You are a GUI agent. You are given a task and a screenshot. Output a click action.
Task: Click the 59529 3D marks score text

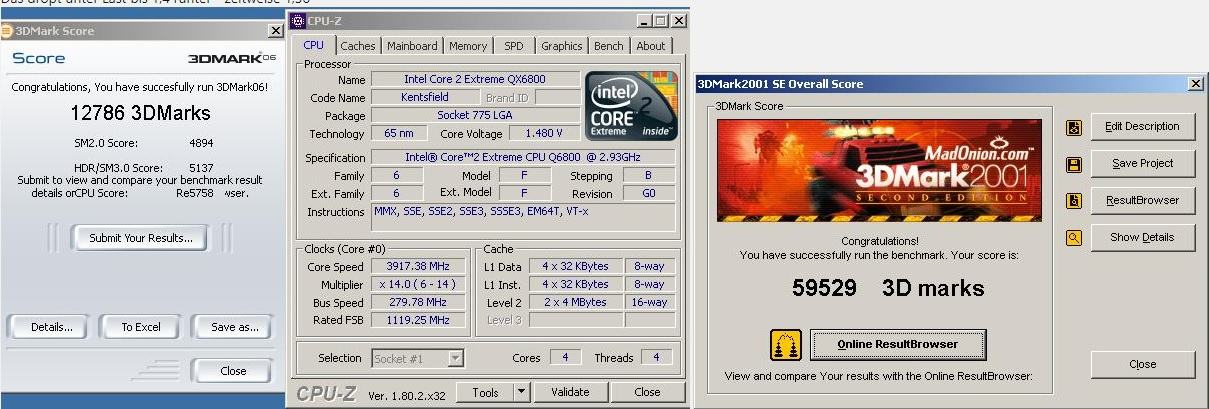coord(888,289)
